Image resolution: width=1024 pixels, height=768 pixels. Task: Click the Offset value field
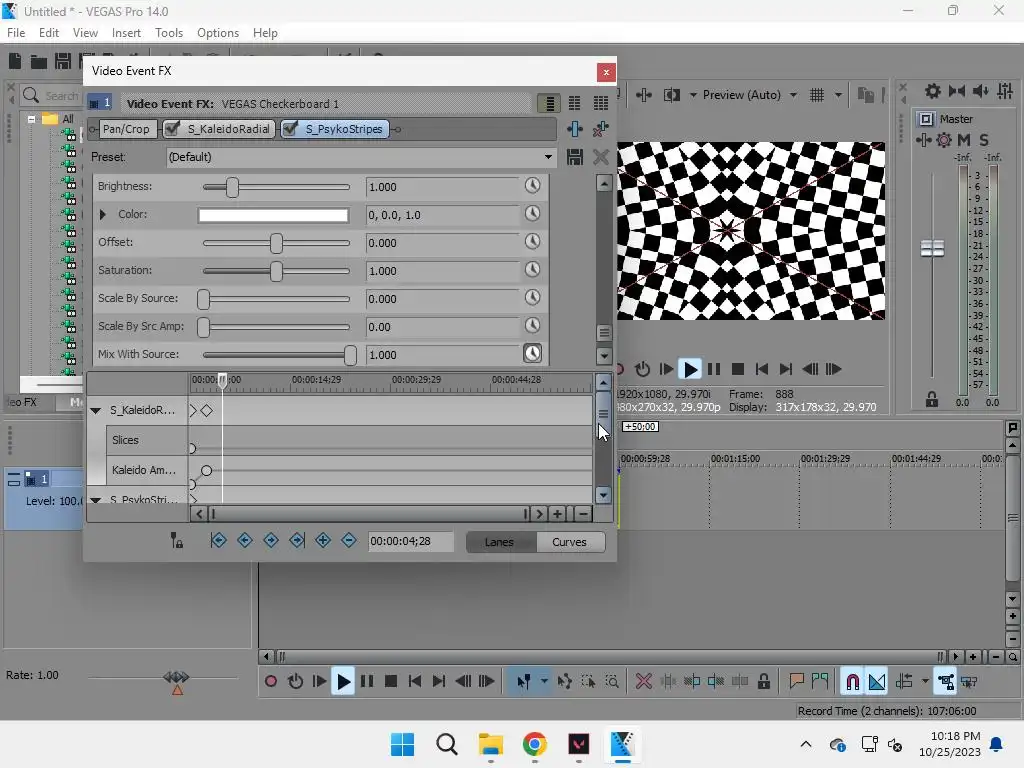pos(442,243)
